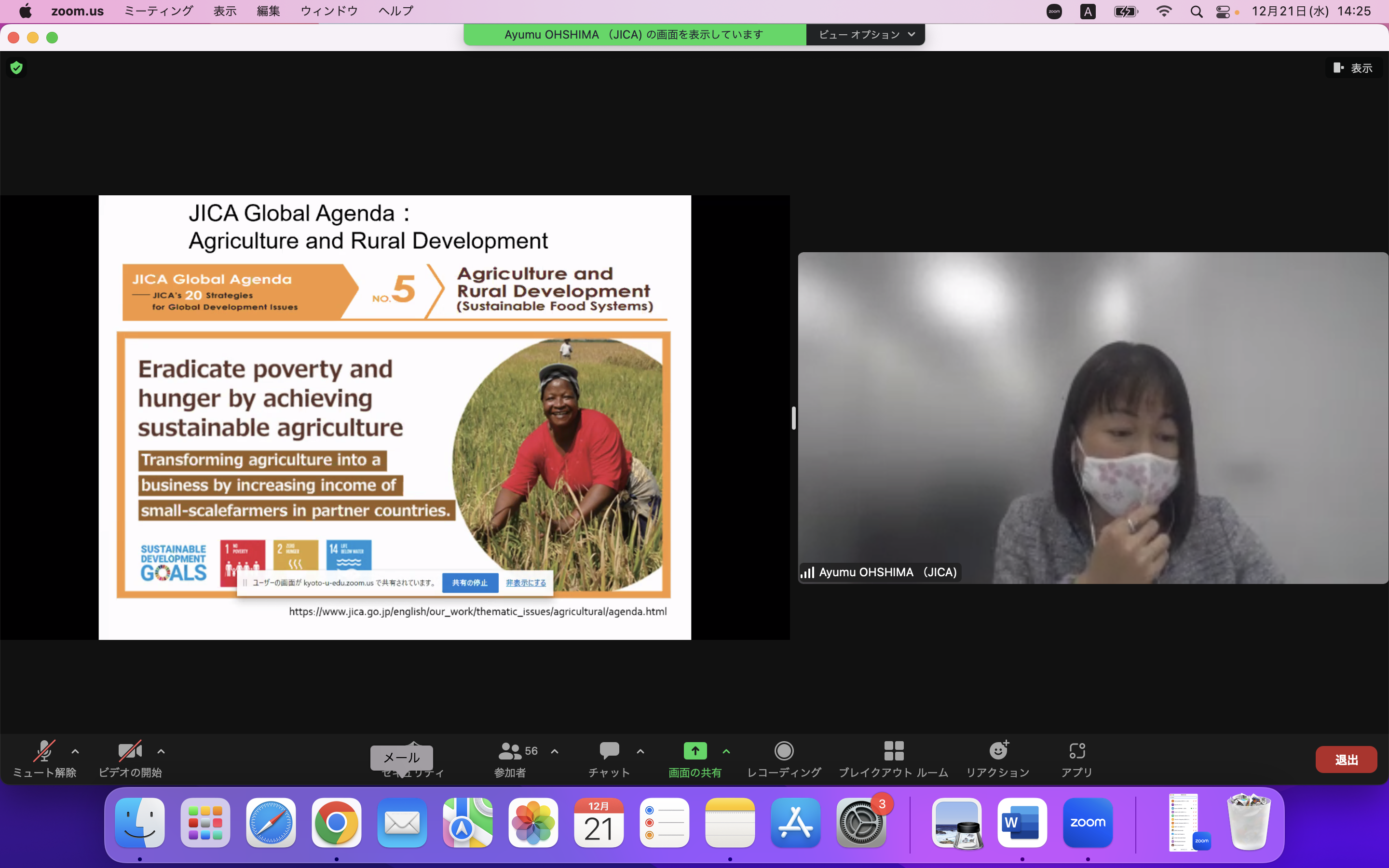
Task: Click the green encryption shield icon
Action: click(x=17, y=68)
